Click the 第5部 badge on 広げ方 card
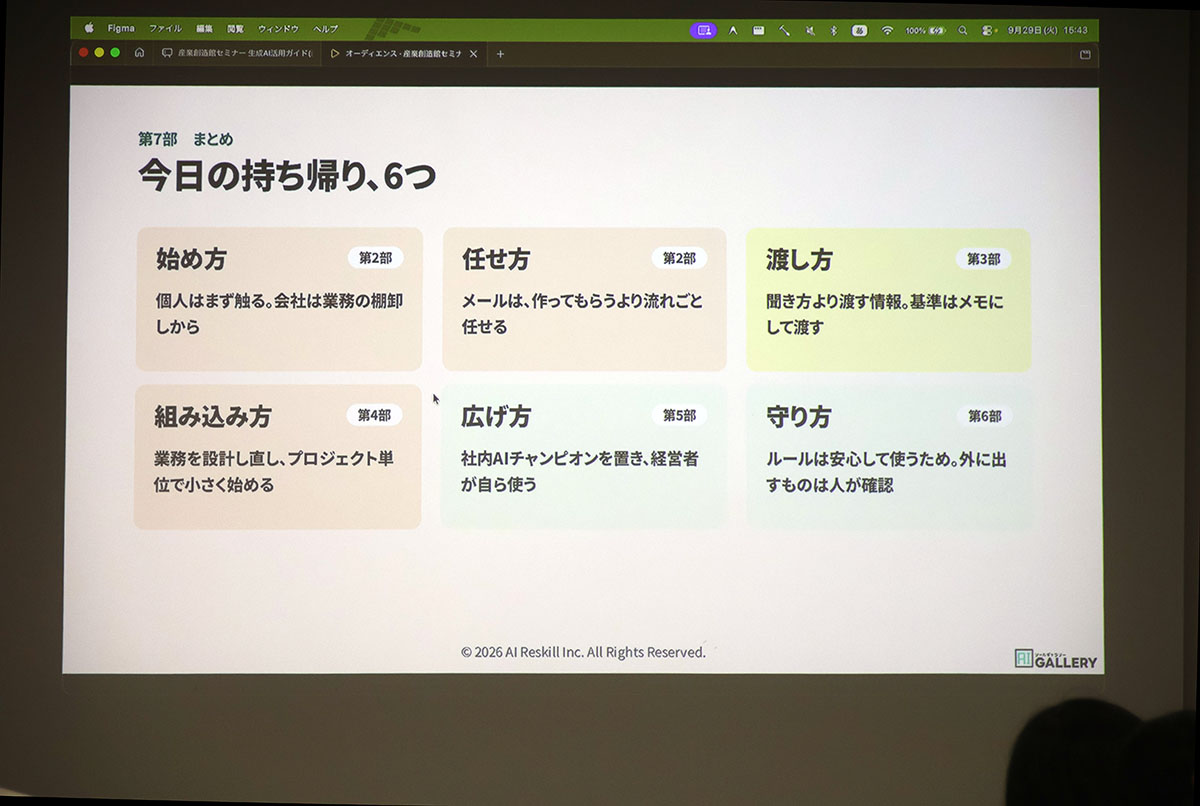Viewport: 1200px width, 806px height. pos(680,415)
